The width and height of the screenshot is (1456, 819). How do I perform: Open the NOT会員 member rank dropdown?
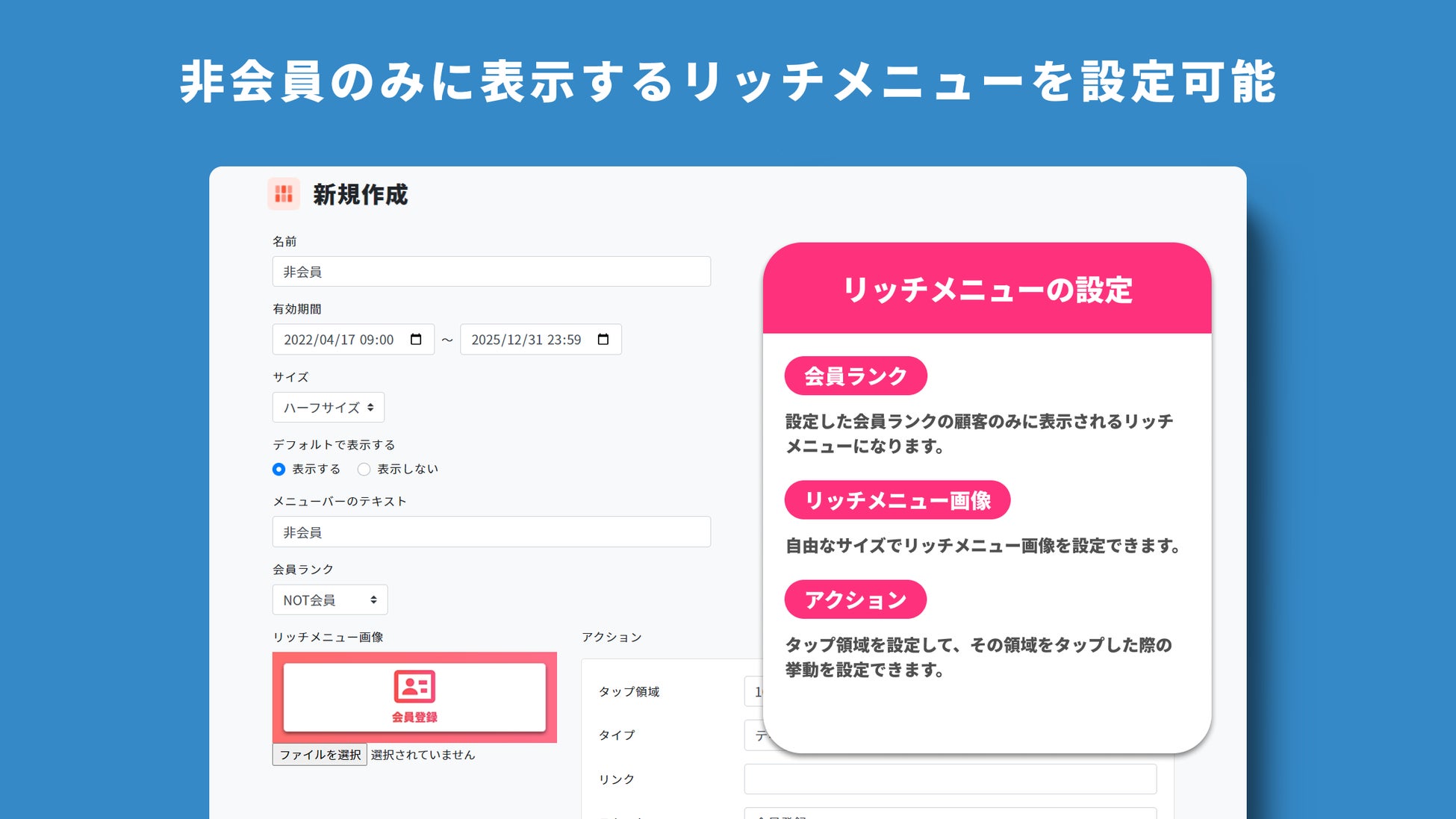330,600
